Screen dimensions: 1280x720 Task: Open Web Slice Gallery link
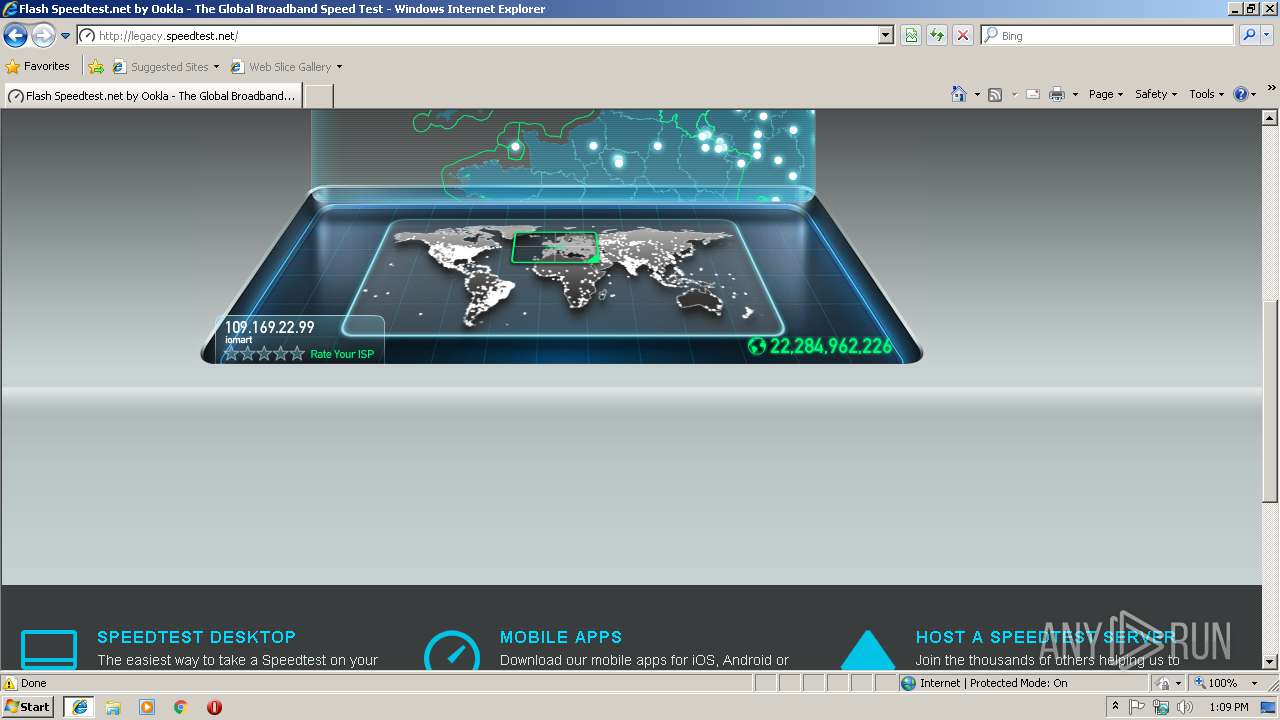[281, 67]
